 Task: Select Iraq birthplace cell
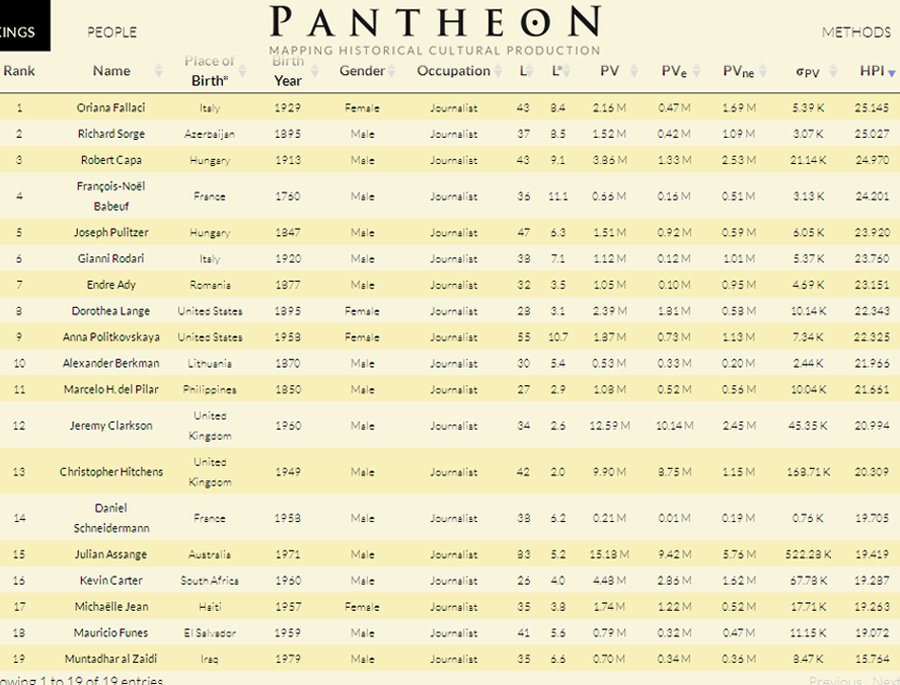[210, 659]
